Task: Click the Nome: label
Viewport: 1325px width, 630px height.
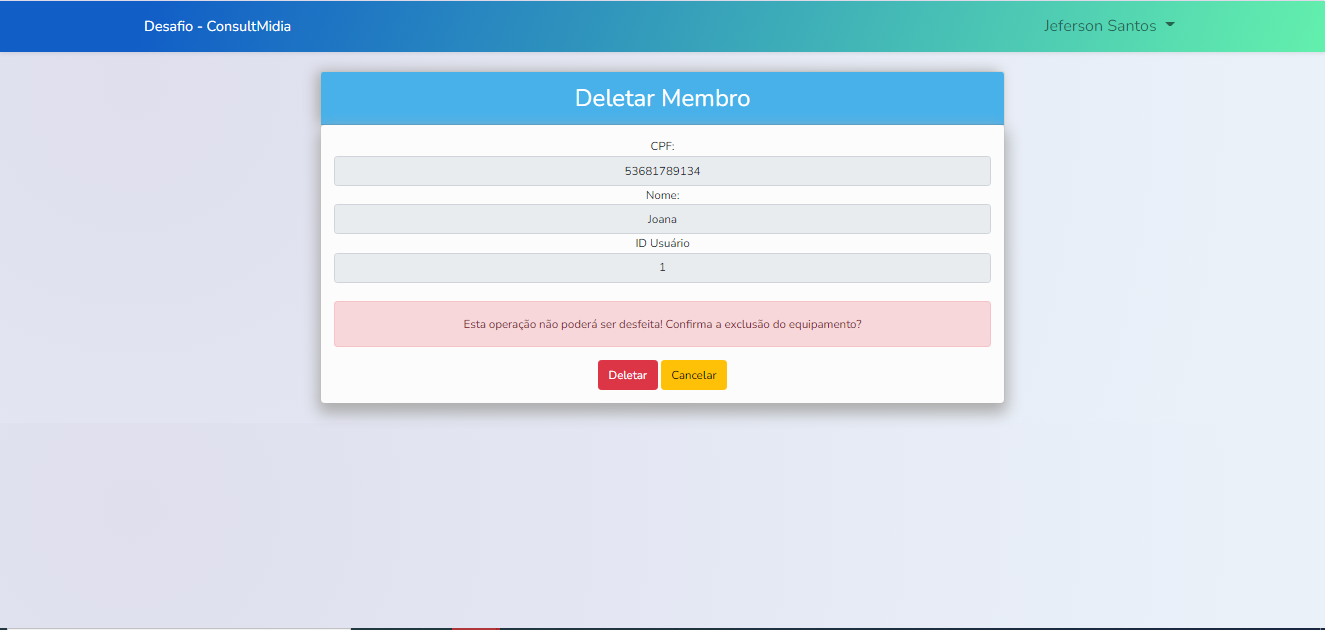Action: click(x=662, y=195)
